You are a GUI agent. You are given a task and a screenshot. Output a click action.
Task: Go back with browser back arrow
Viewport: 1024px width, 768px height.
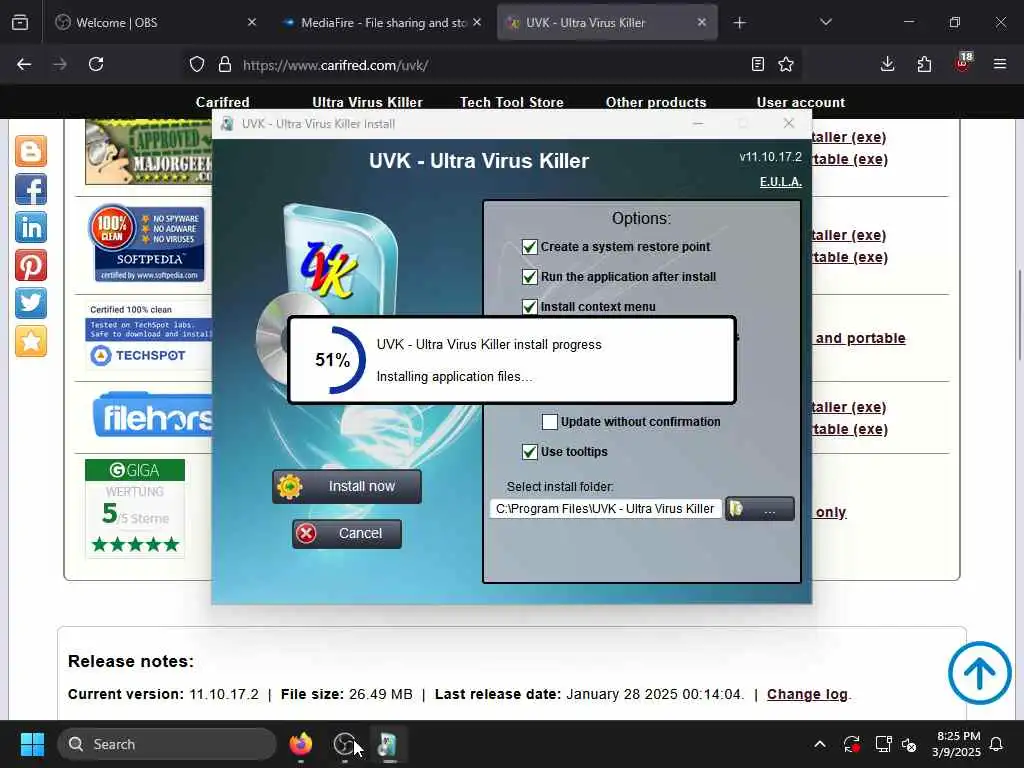coord(24,64)
